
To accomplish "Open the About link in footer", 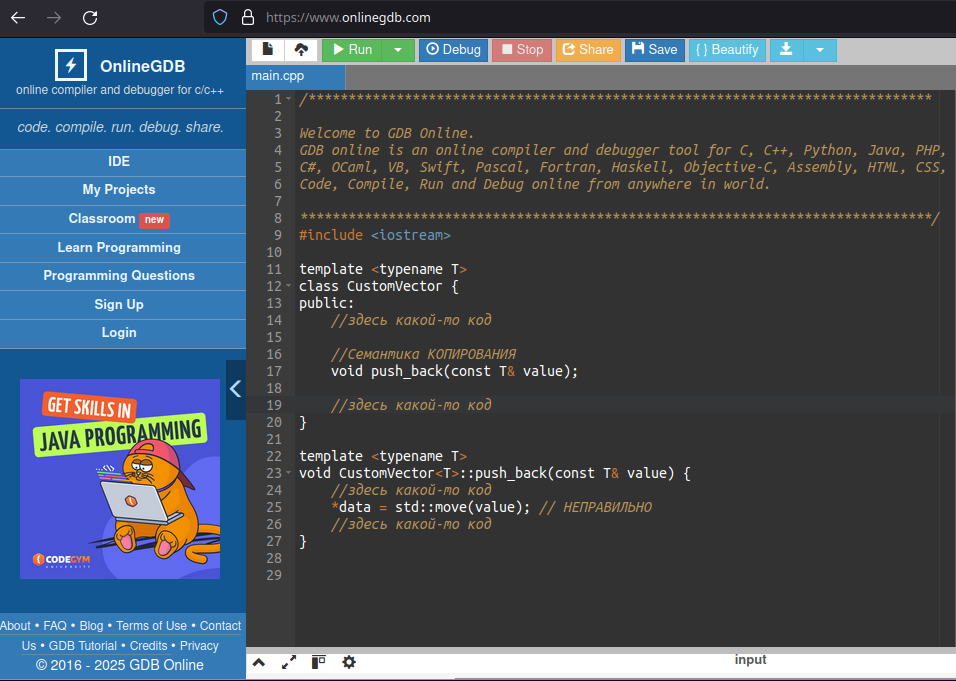I will point(15,626).
